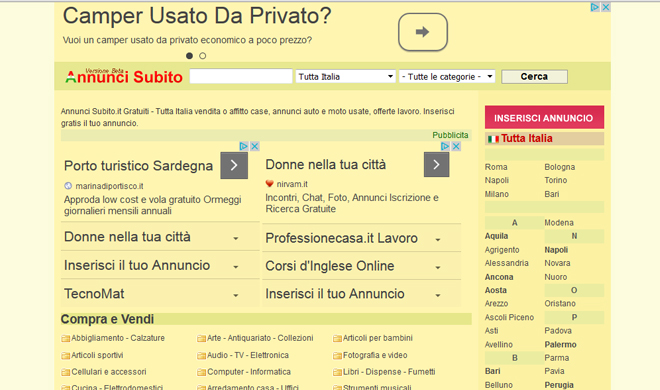Click the Cerca search button

pos(534,77)
